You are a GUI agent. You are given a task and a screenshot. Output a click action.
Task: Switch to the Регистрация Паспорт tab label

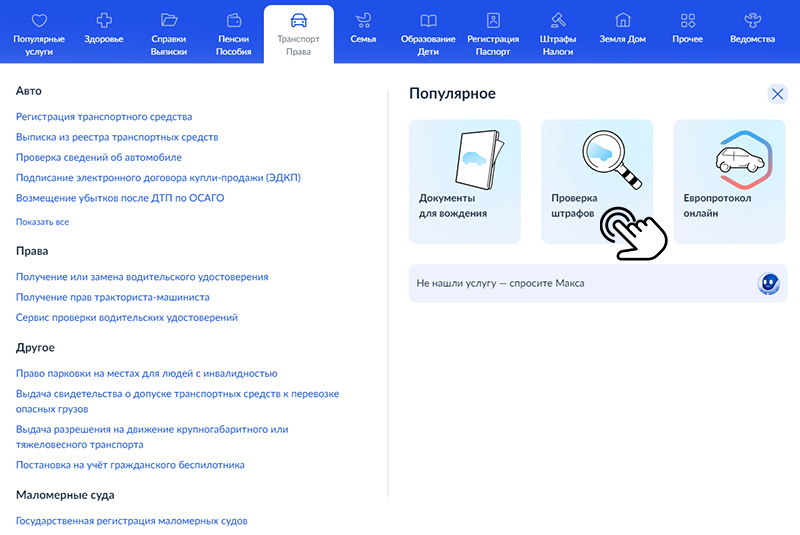[493, 45]
